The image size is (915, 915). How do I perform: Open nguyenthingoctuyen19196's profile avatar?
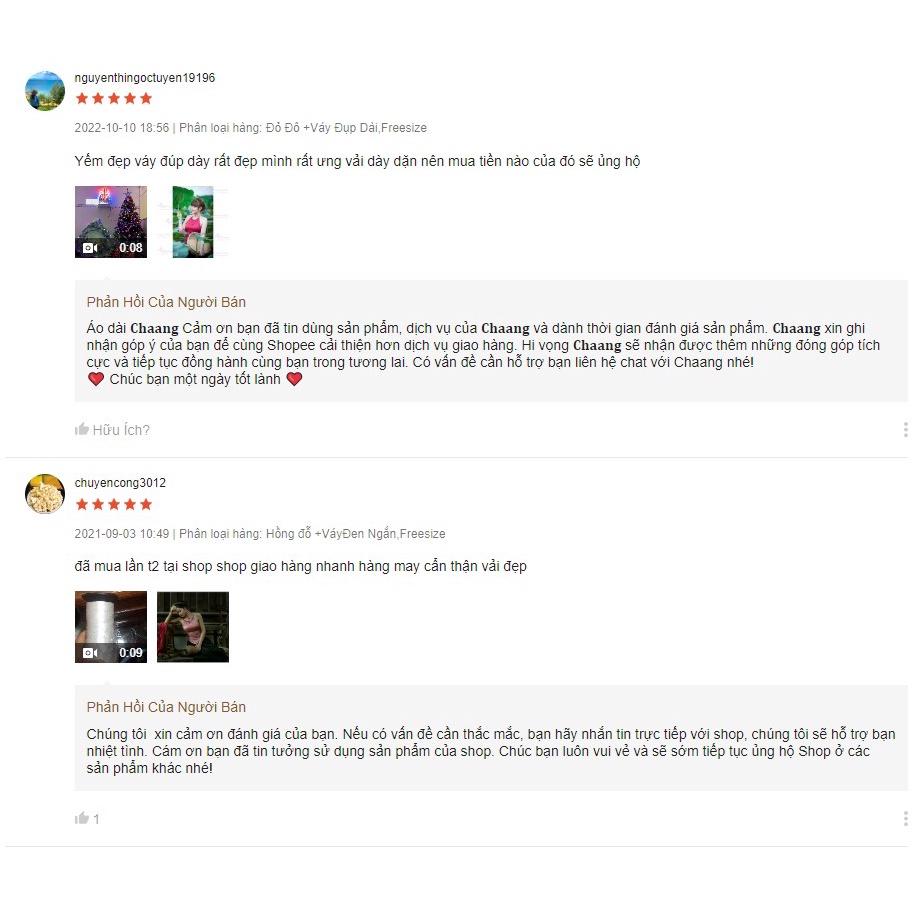click(45, 91)
